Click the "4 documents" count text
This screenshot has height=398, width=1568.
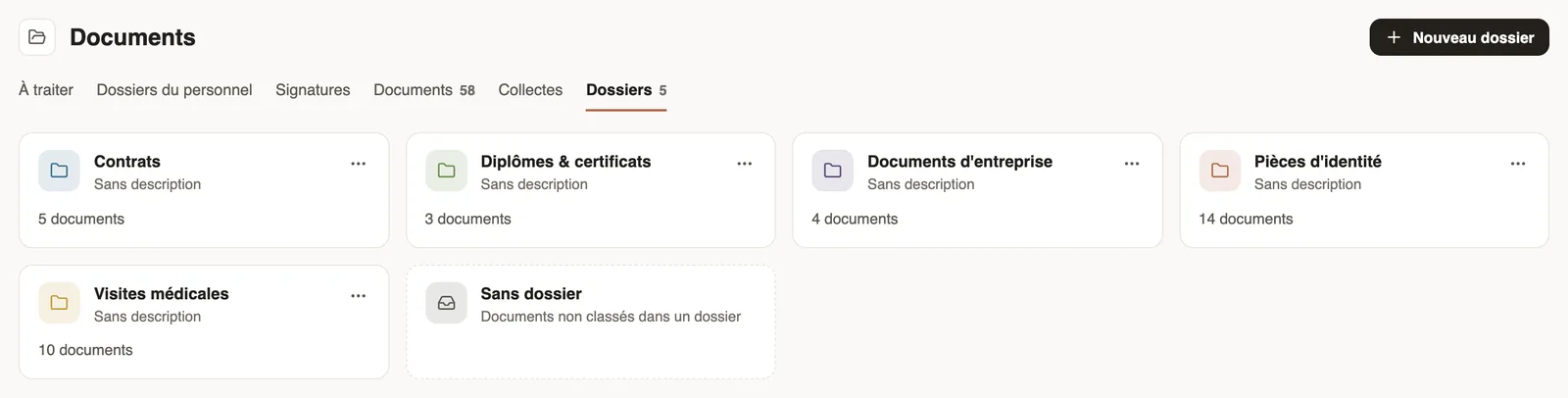(855, 220)
